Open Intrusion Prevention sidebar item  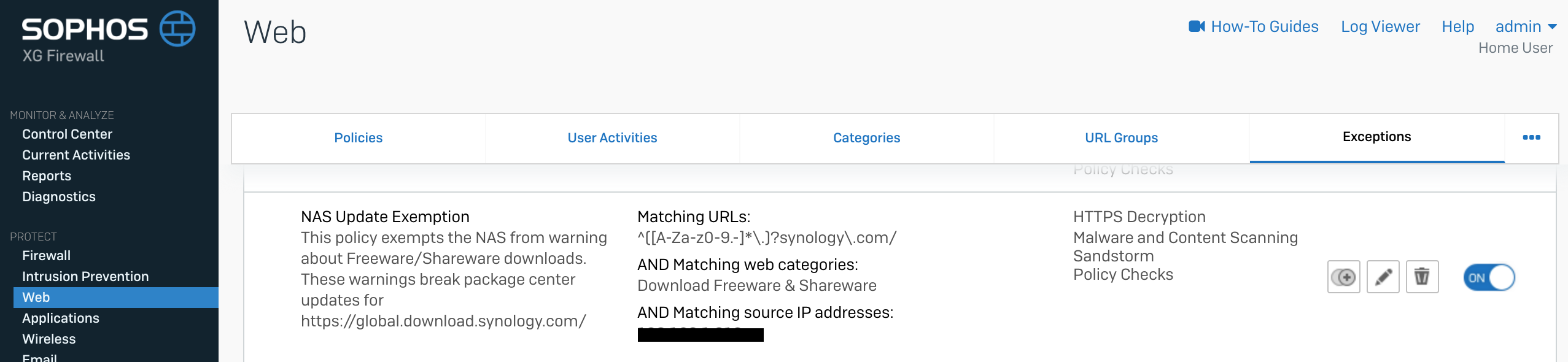click(x=85, y=276)
